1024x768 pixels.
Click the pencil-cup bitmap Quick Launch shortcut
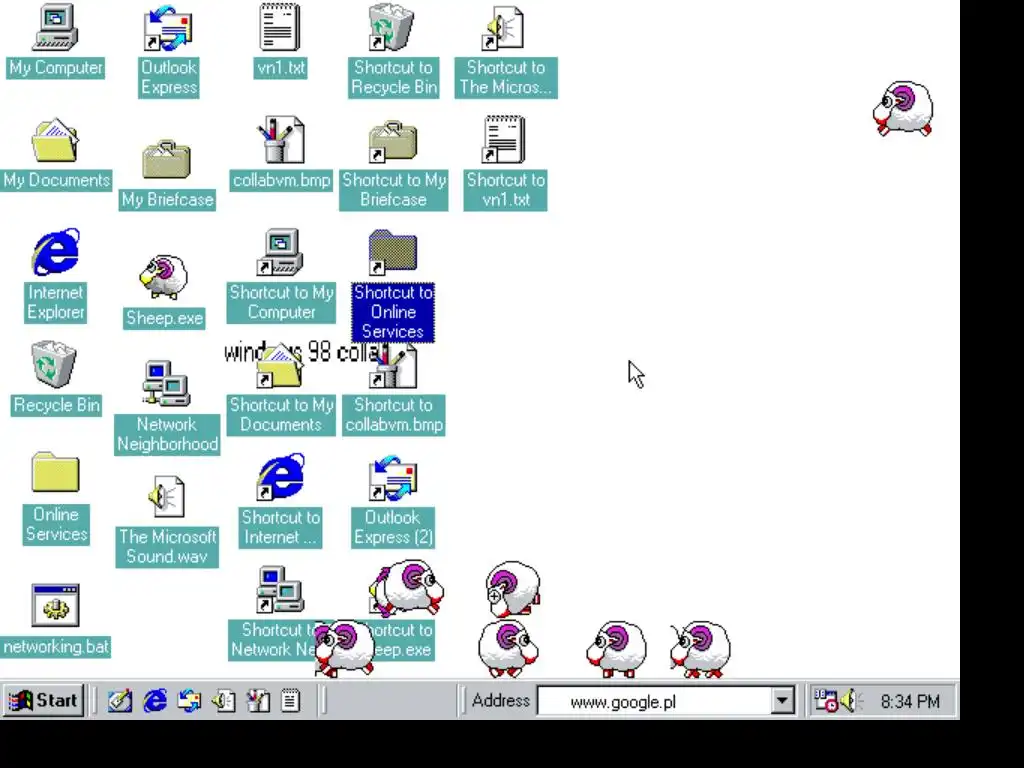258,701
